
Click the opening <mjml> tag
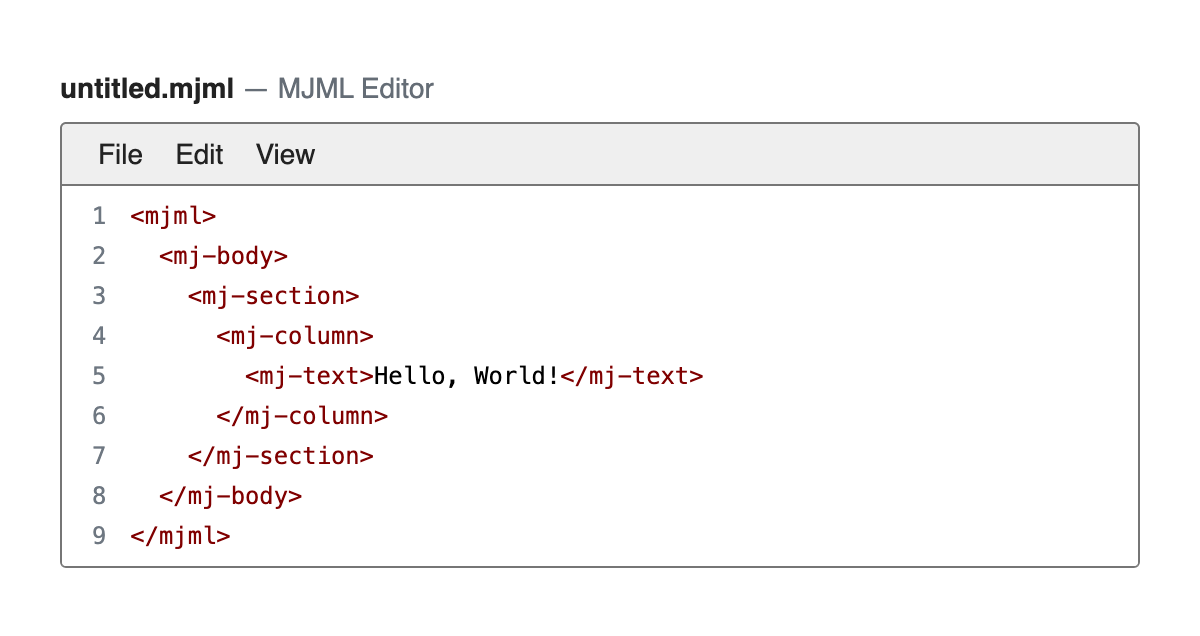point(173,216)
